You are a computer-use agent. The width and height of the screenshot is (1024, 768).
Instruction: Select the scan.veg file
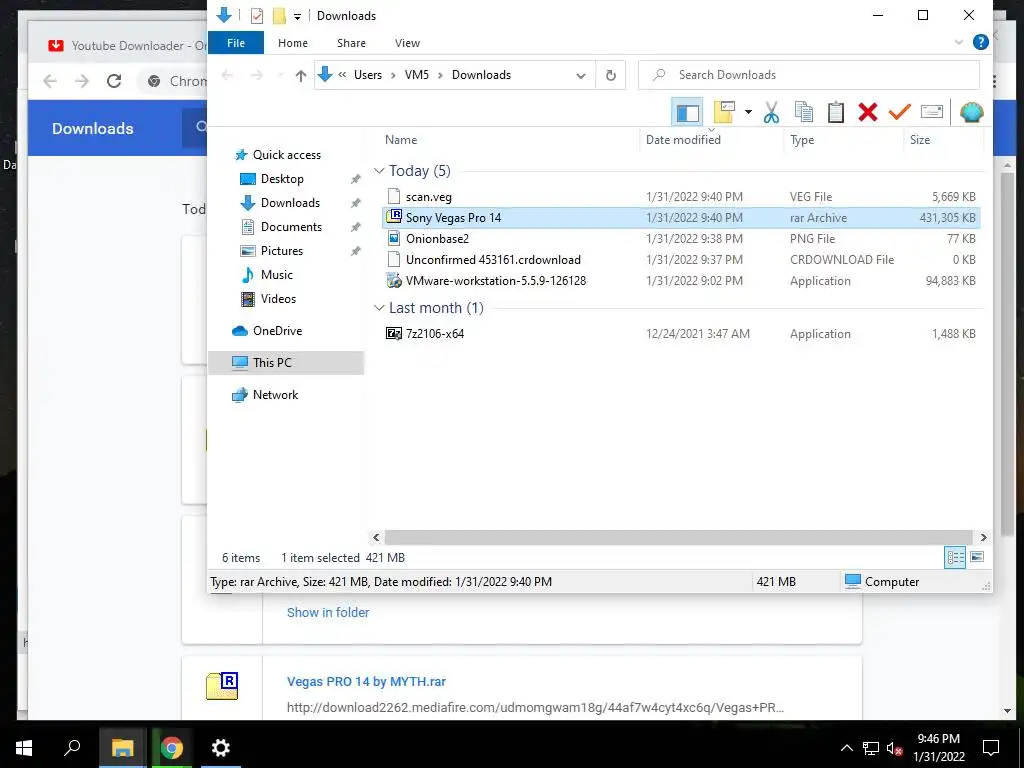pos(681,197)
